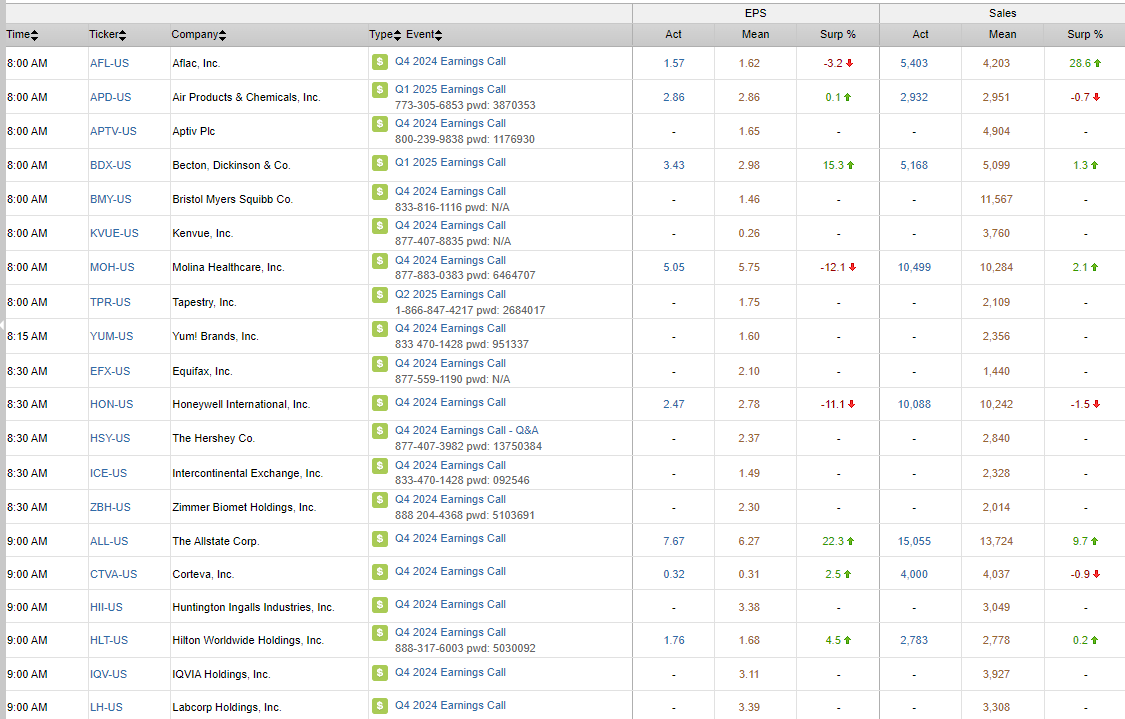The image size is (1125, 719).
Task: Open the IQV-US ticker link
Action: 108,674
